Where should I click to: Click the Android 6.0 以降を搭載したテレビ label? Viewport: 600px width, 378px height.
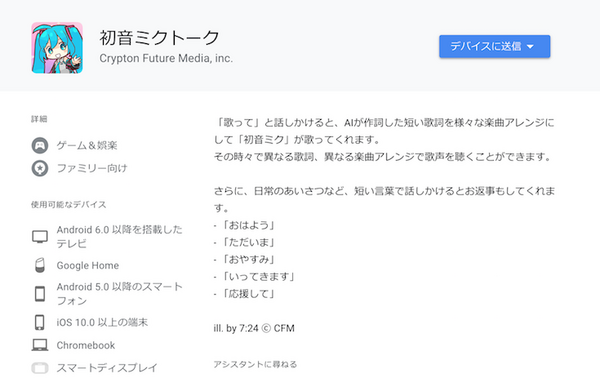[119, 236]
